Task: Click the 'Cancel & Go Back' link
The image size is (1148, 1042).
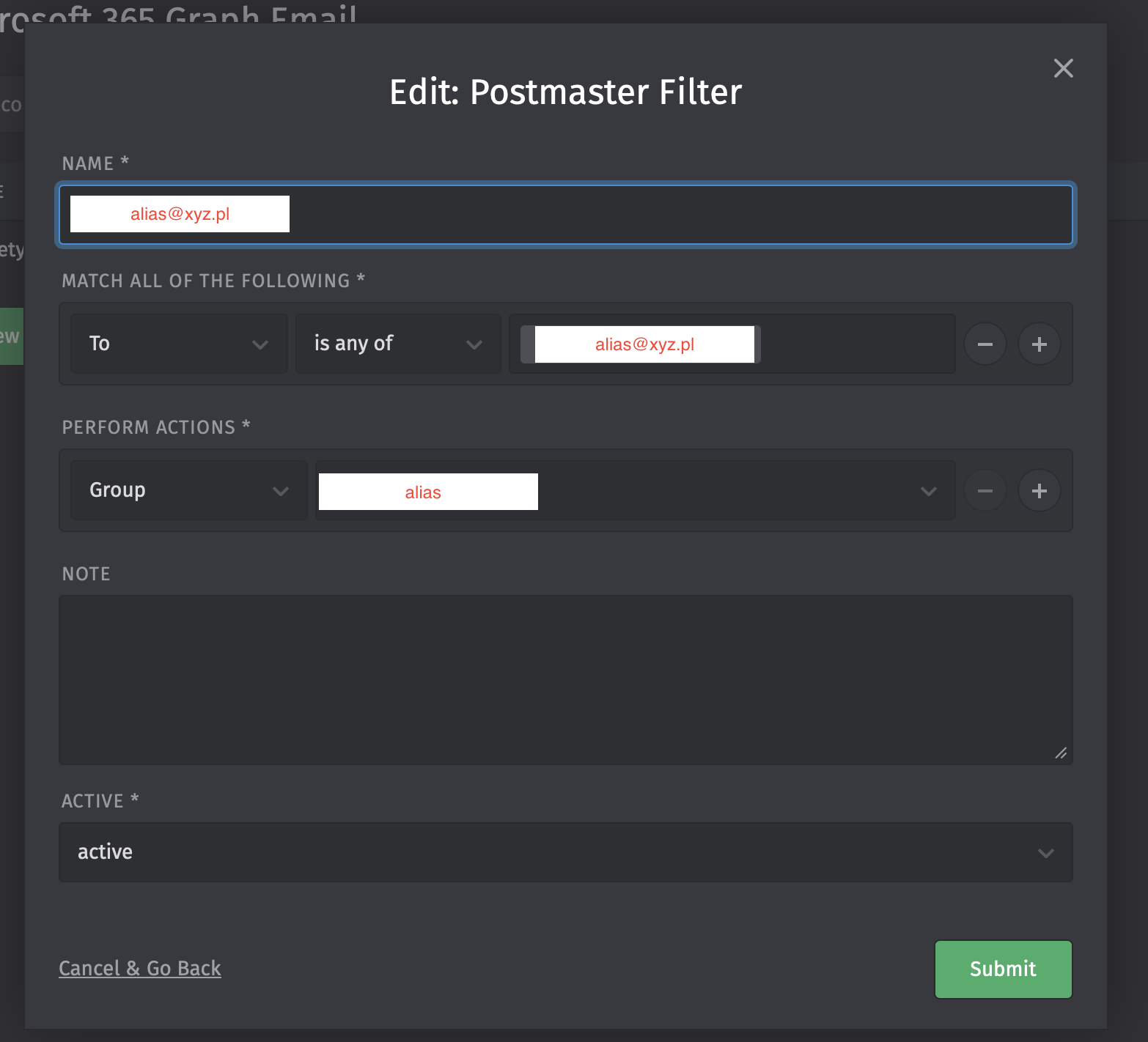Action: (140, 968)
